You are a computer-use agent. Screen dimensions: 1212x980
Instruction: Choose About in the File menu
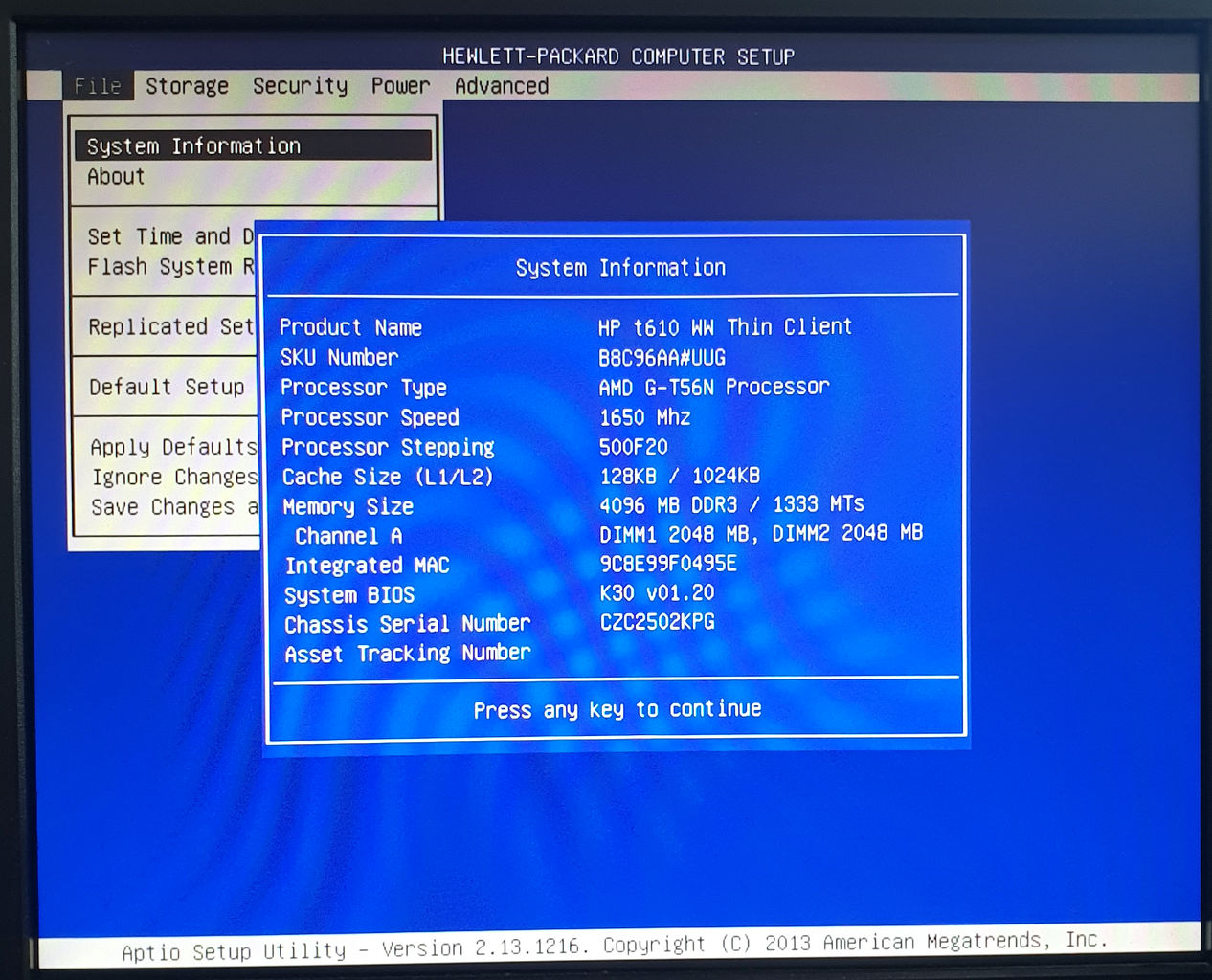click(x=116, y=177)
